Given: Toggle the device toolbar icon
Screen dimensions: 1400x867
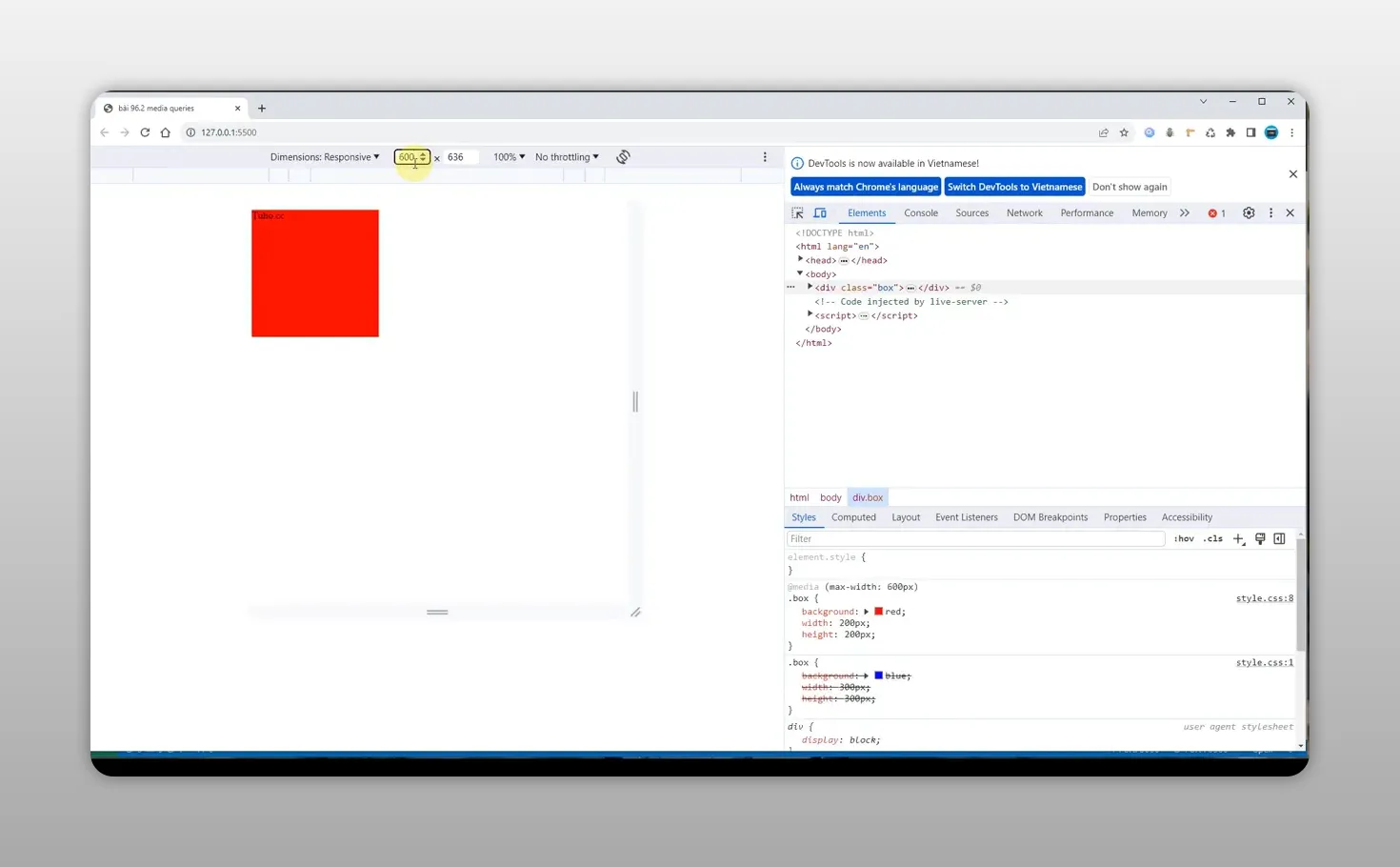Looking at the screenshot, I should [x=820, y=213].
